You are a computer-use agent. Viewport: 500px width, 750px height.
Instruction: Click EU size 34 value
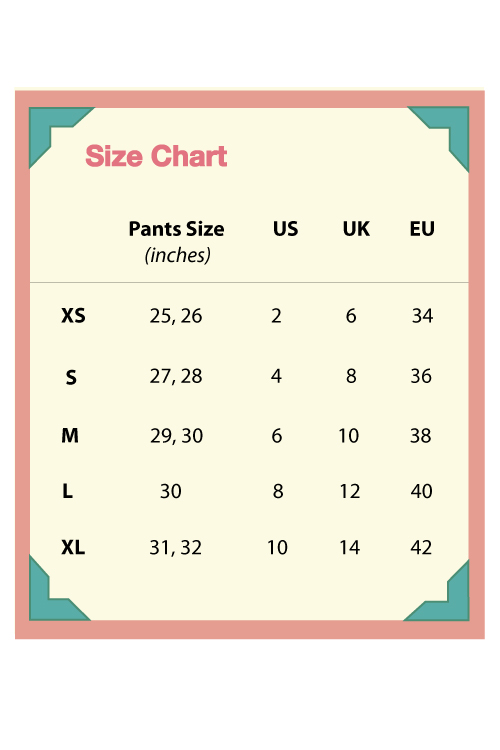pos(422,316)
